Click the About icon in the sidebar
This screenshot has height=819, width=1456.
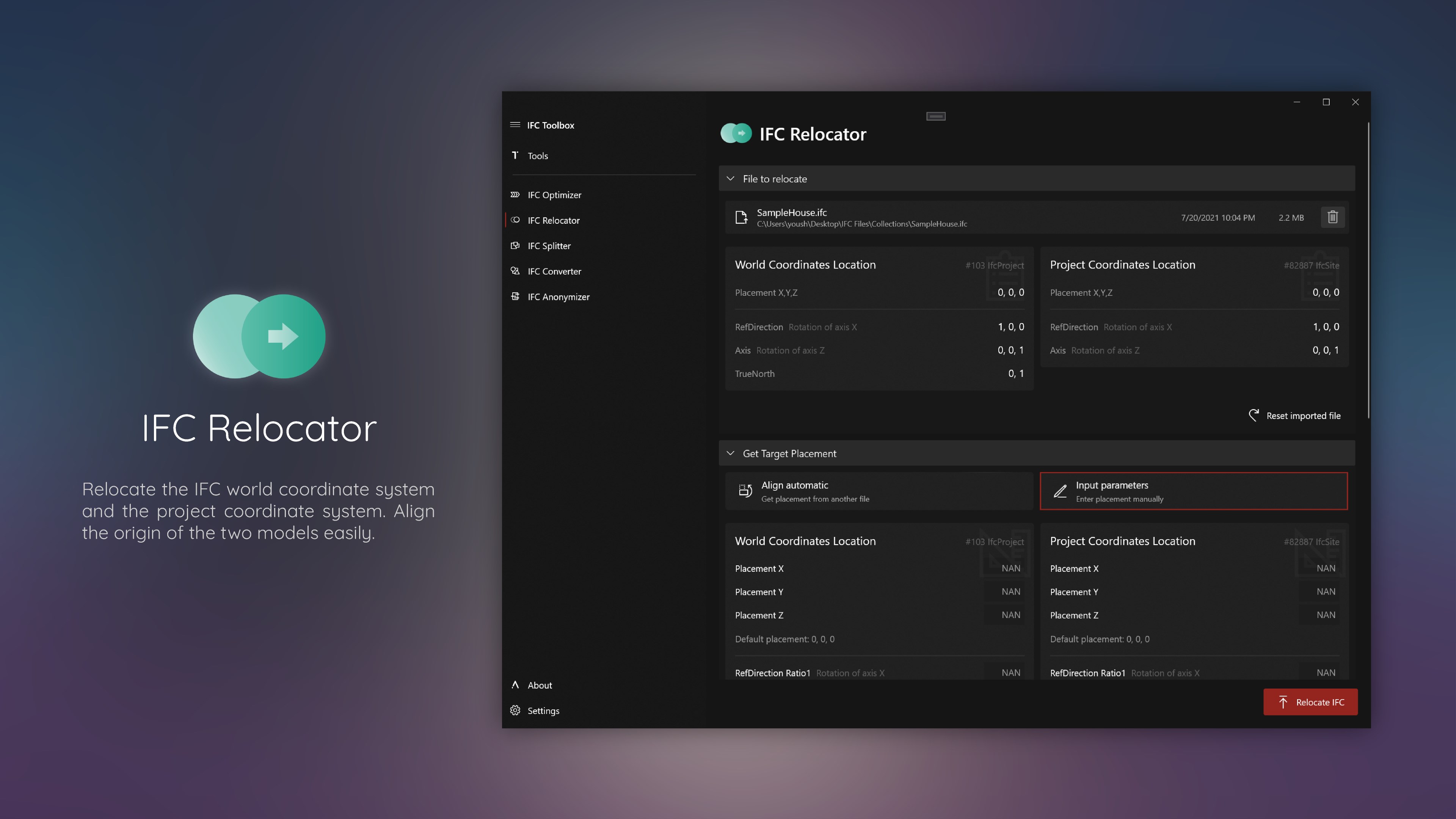coord(515,685)
